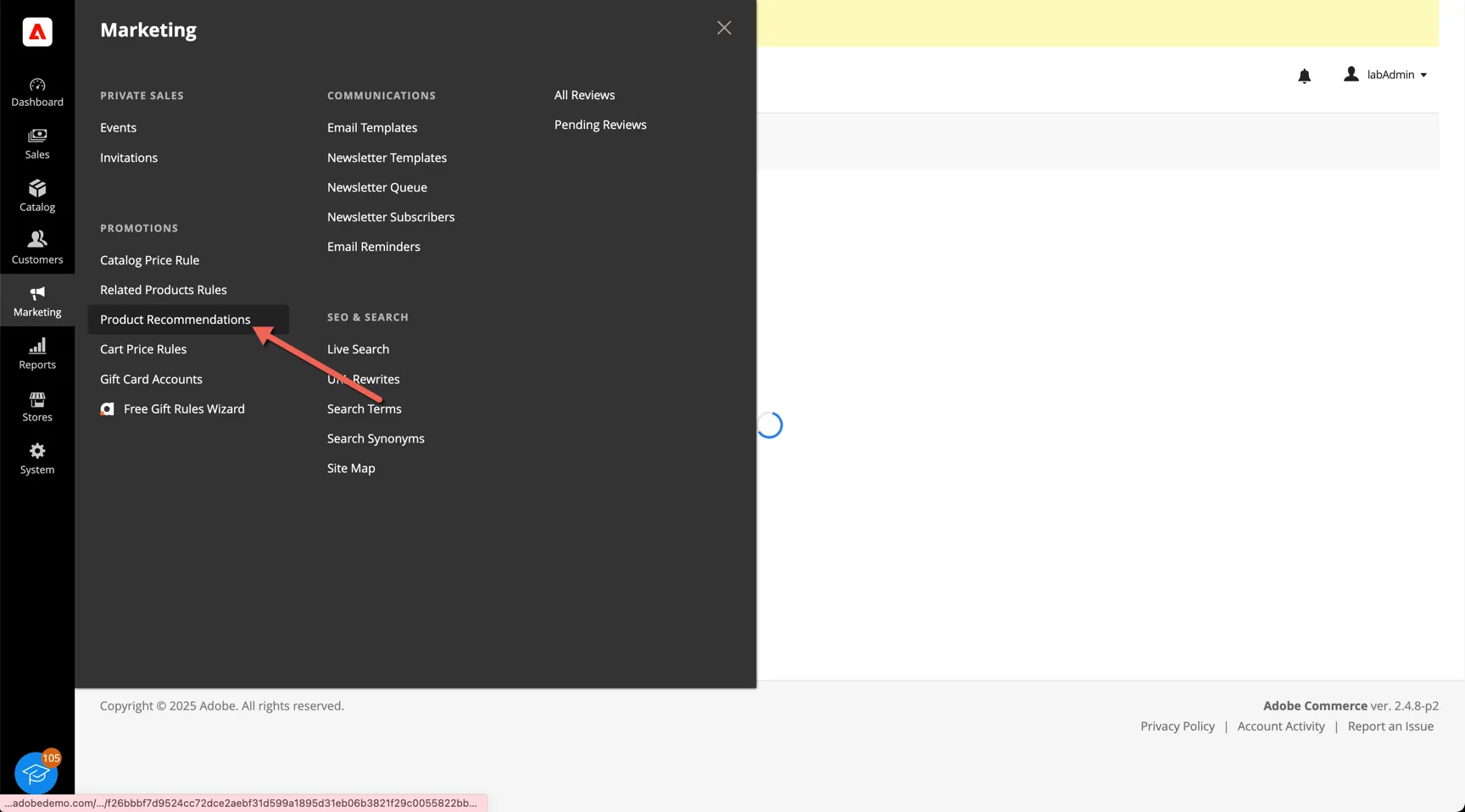Viewport: 1465px width, 812px height.
Task: Open Search Terms
Action: 365,409
